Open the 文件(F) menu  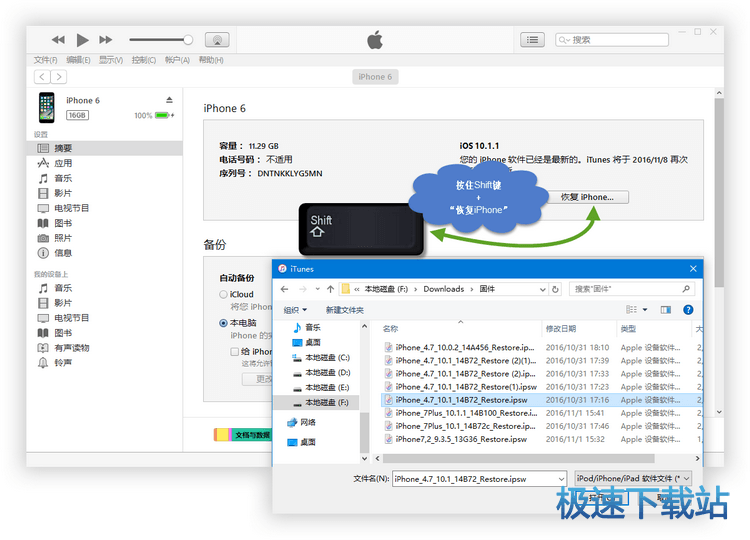click(x=45, y=60)
